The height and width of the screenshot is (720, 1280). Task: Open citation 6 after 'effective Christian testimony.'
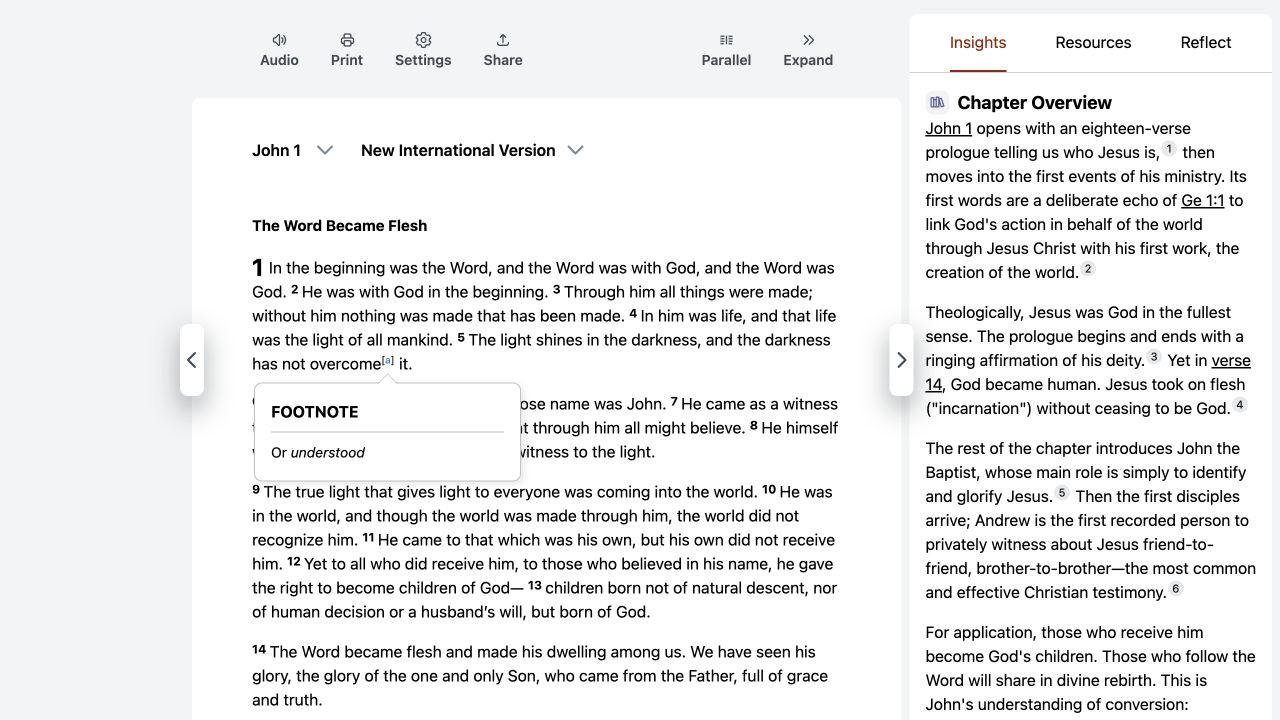(x=1176, y=589)
